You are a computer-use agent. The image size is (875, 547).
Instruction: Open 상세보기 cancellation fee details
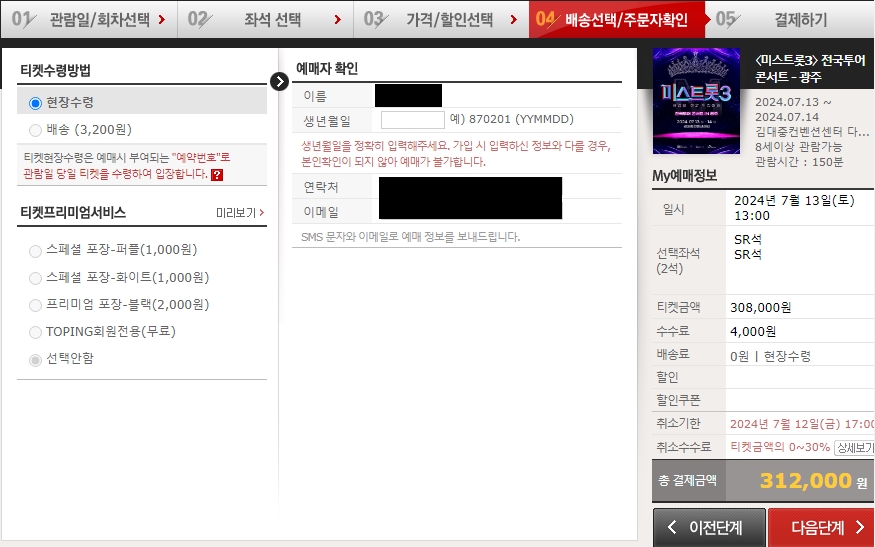tap(854, 448)
